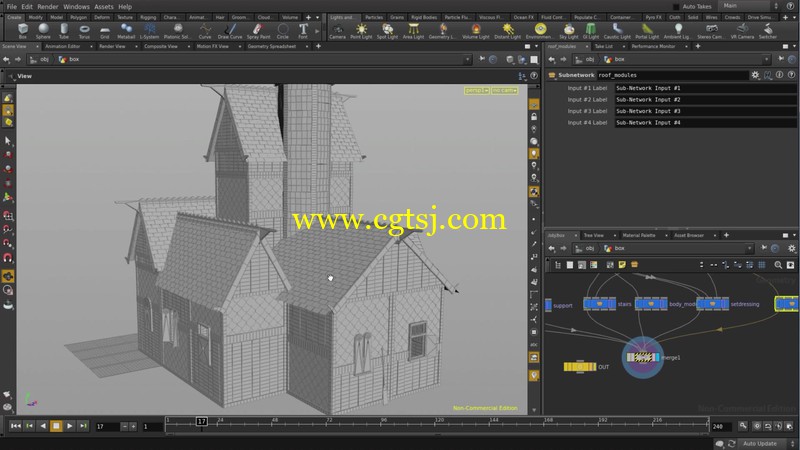Open the Polygon shelf tab
This screenshot has width=800, height=450.
[x=78, y=17]
